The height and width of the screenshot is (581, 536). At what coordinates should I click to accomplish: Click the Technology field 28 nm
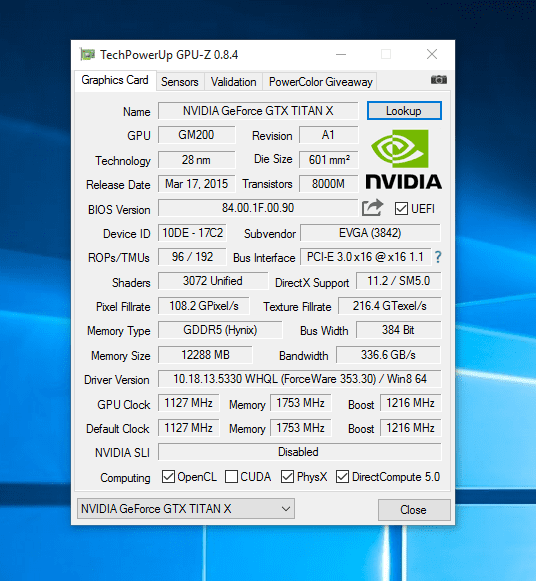(x=196, y=160)
